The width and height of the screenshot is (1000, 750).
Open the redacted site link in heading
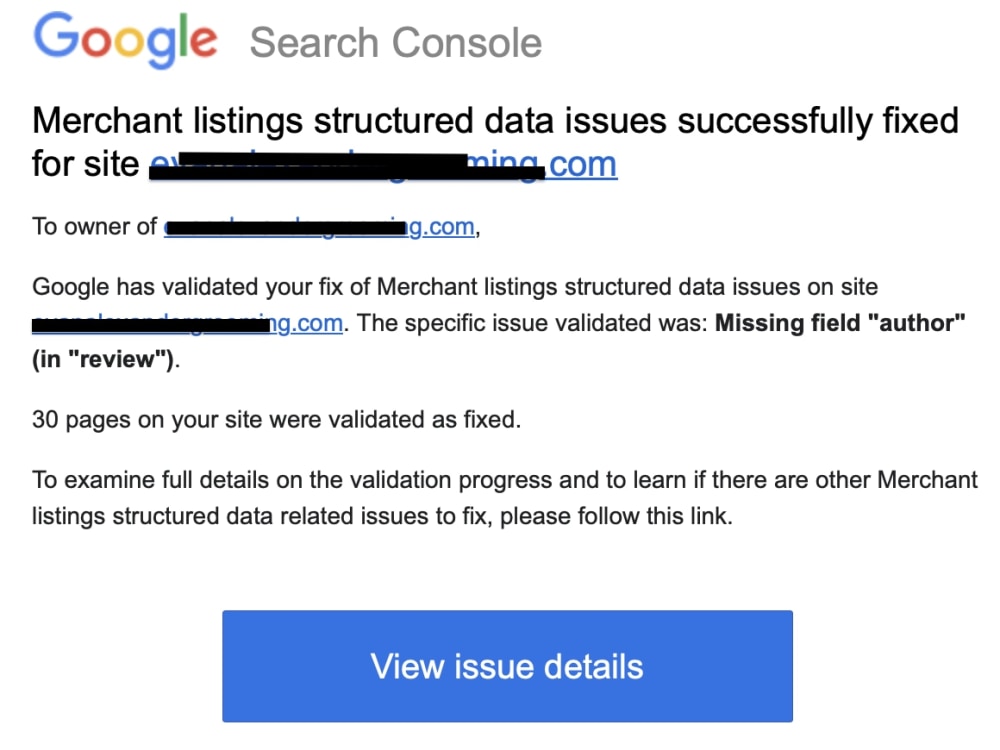383,165
